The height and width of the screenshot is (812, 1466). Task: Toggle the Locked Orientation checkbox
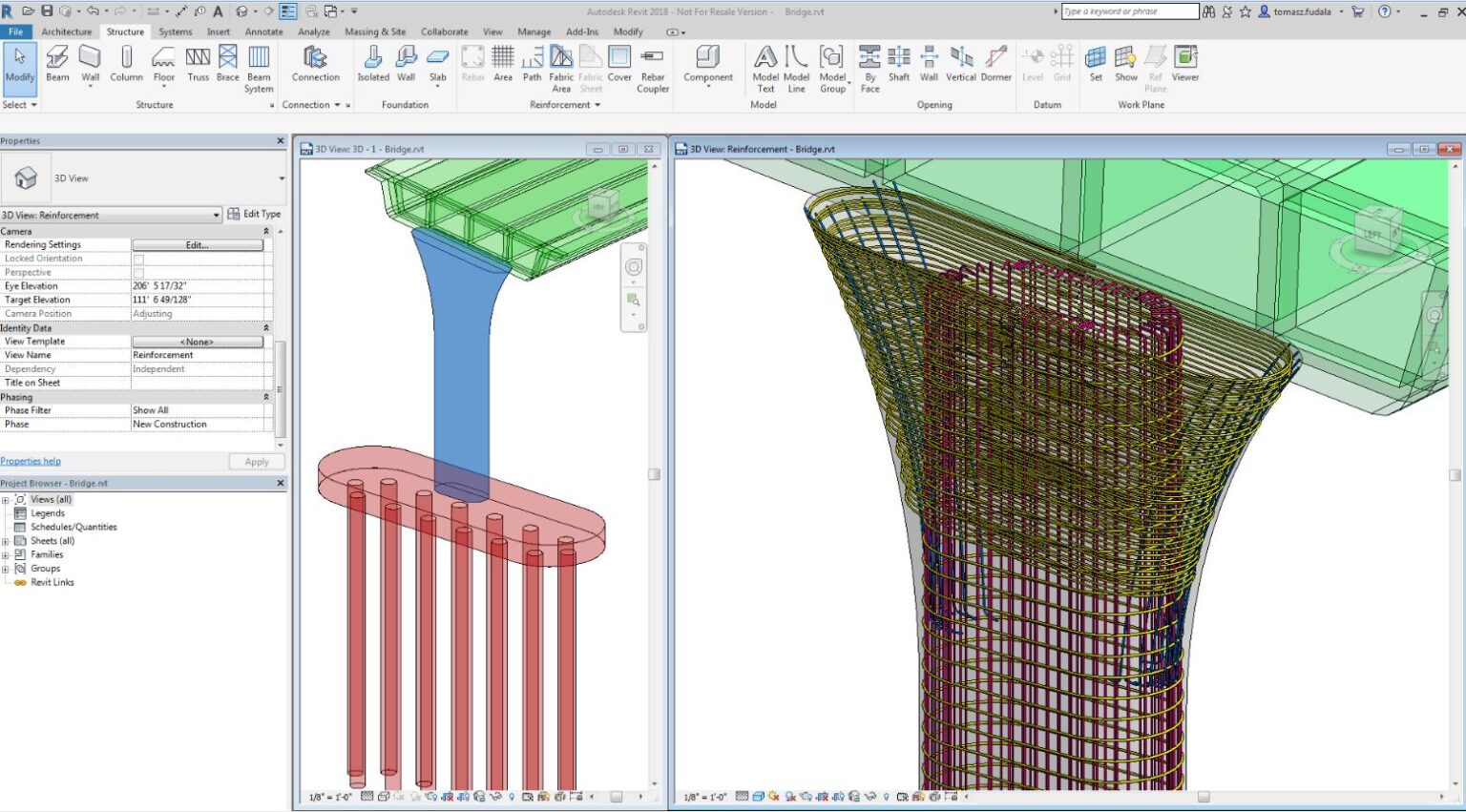[x=138, y=258]
